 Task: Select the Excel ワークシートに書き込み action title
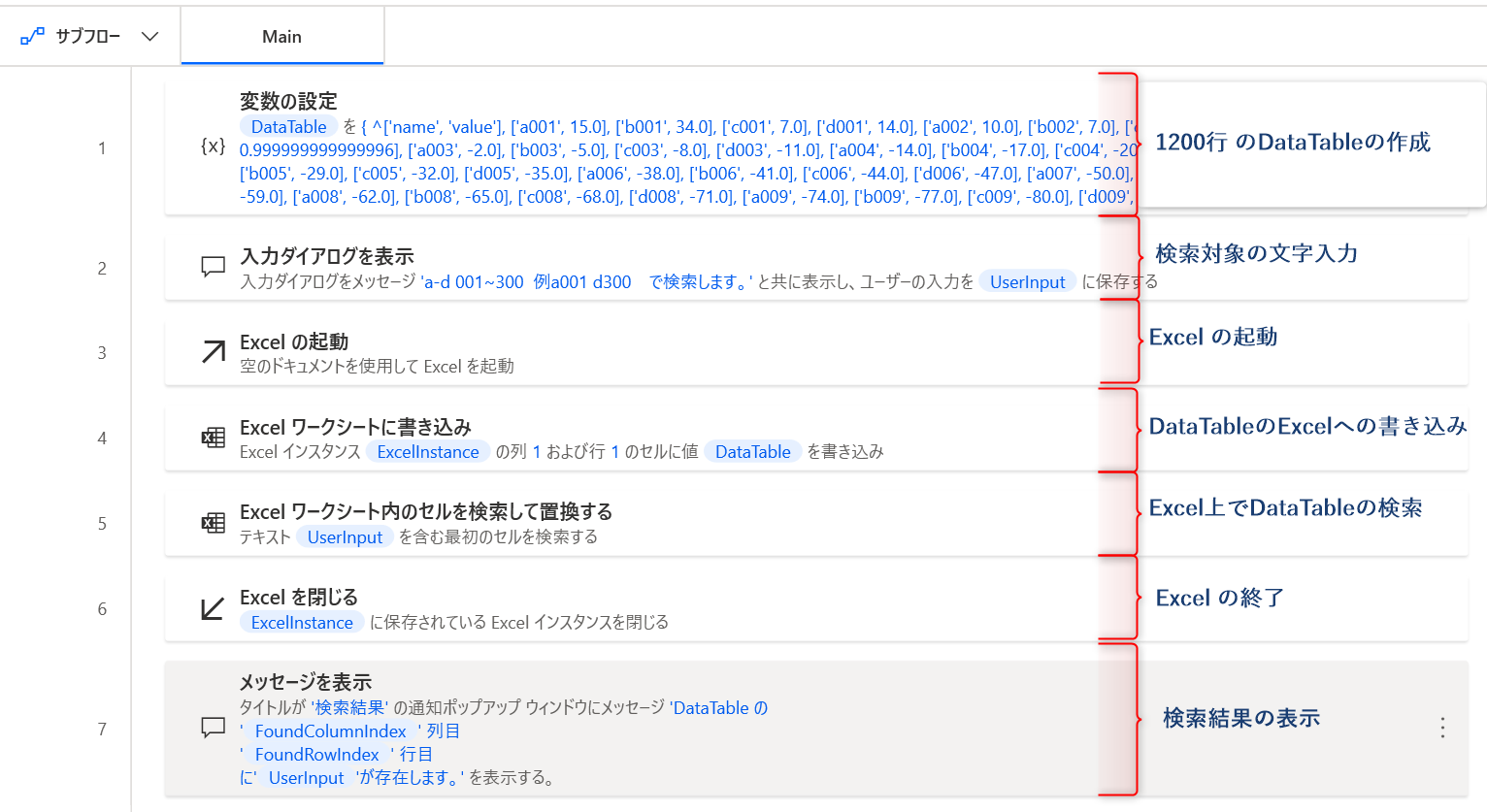point(355,427)
